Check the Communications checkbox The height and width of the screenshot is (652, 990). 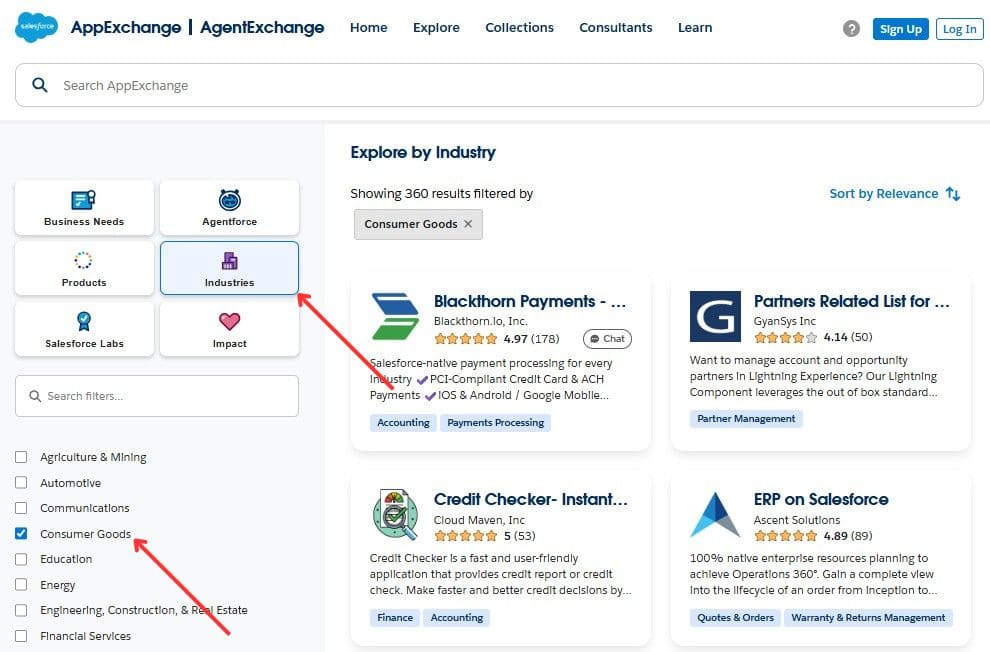(21, 508)
